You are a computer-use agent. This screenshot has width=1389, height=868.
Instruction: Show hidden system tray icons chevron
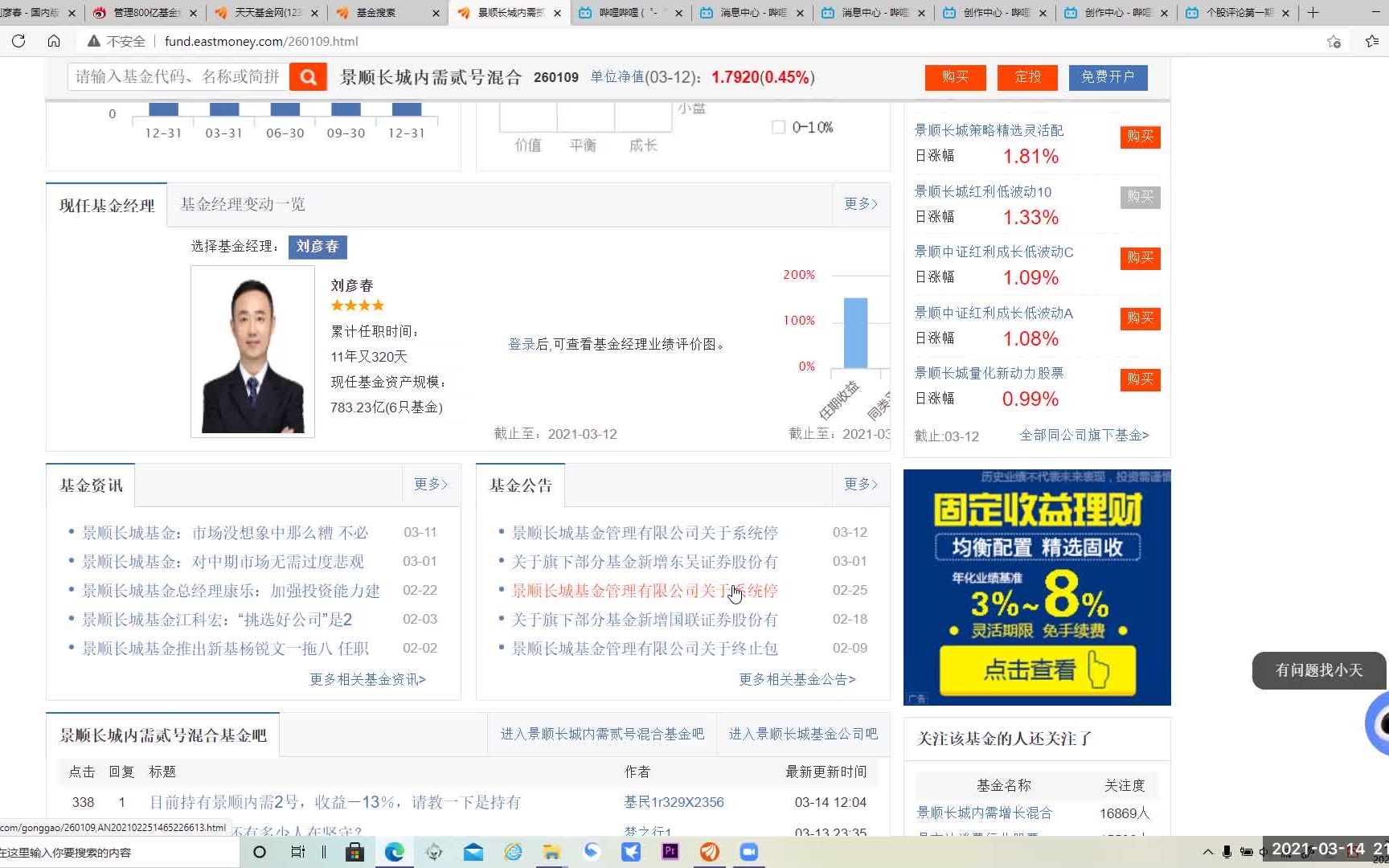[x=1207, y=852]
